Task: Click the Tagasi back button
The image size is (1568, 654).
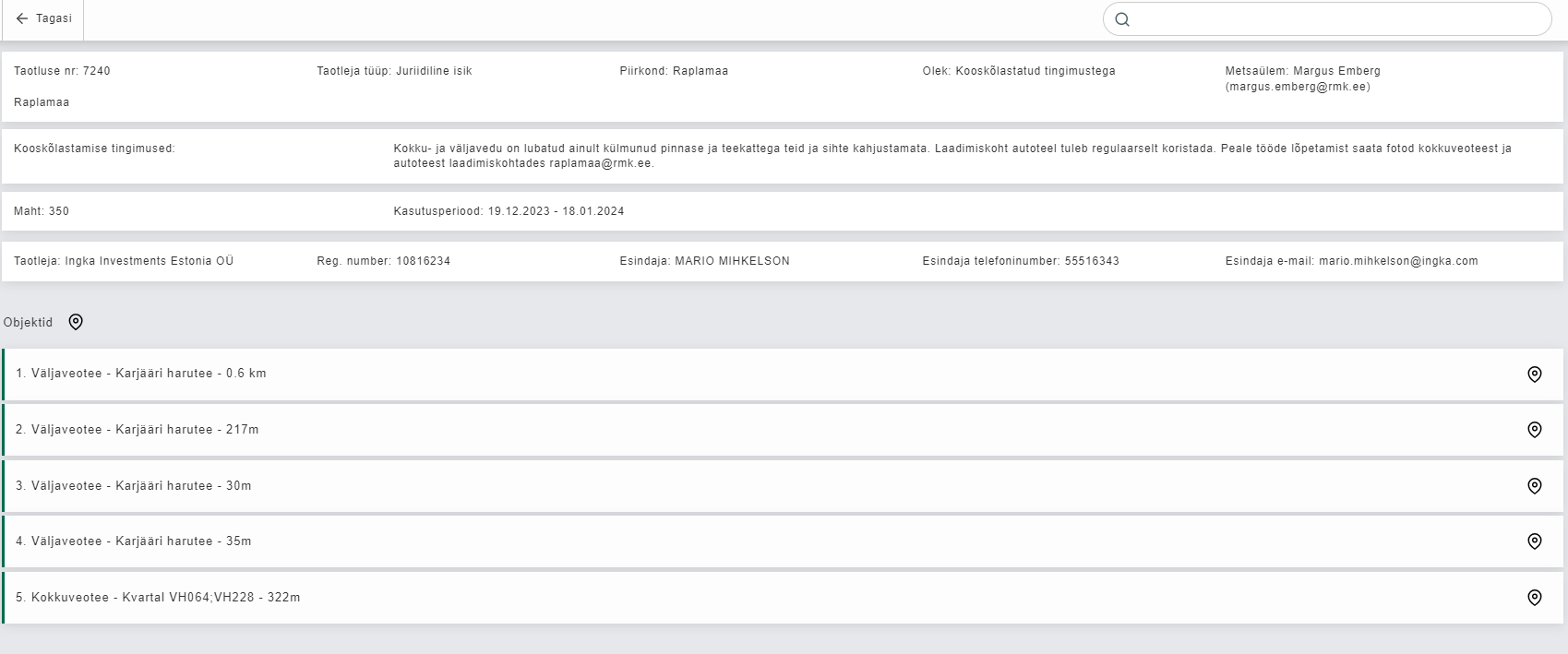Action: click(x=43, y=18)
